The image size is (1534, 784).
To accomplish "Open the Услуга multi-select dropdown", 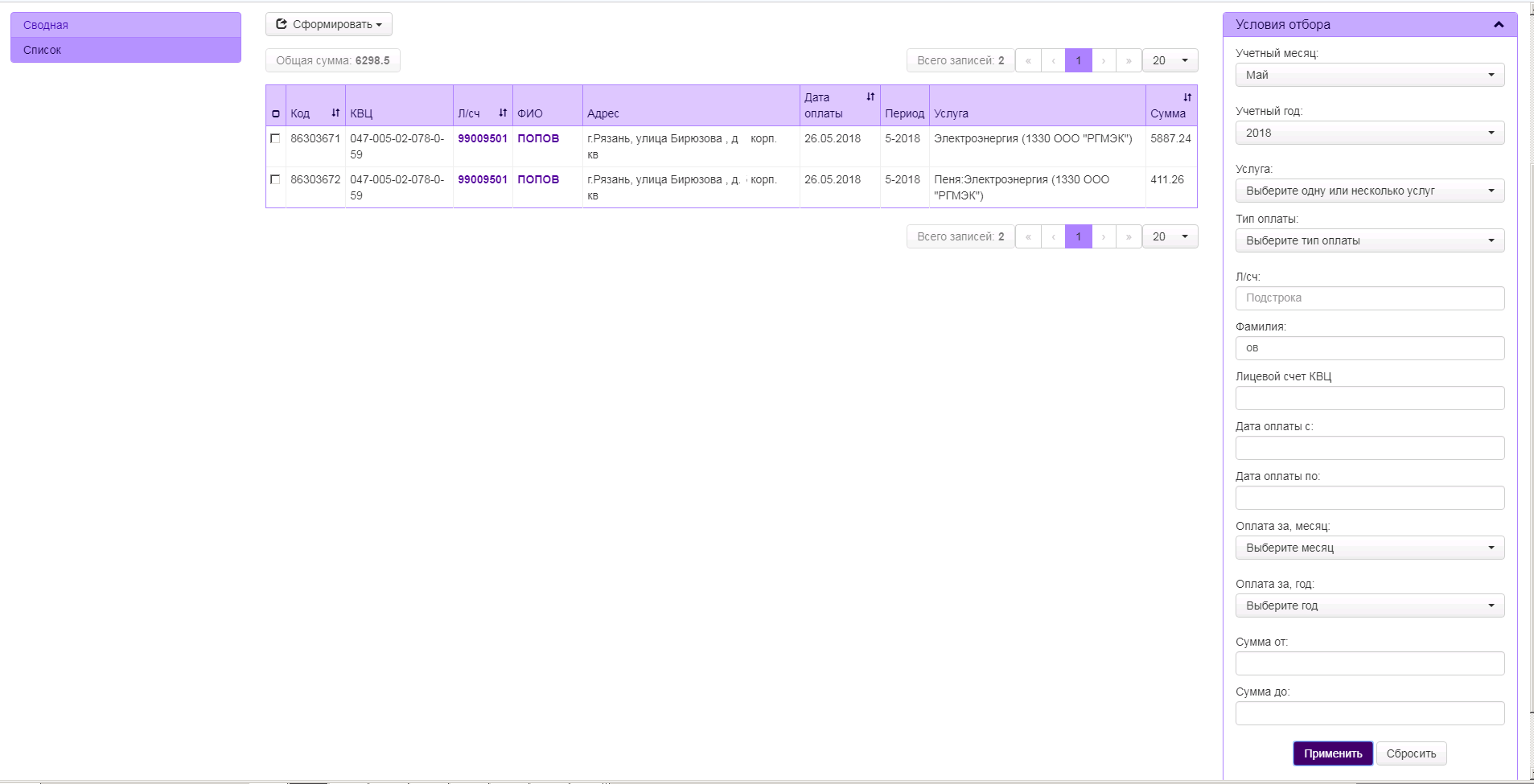I will point(1370,191).
